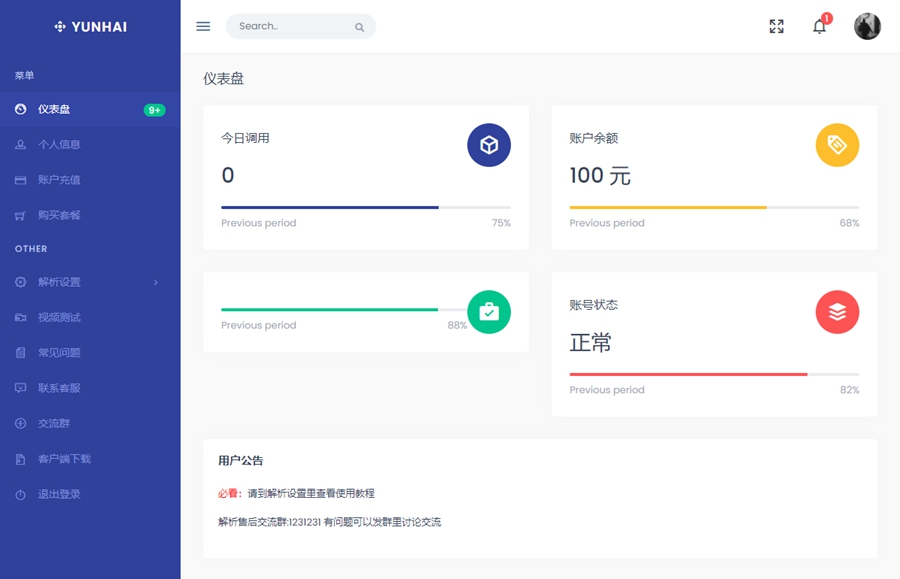Click the YUNHAI logo

pyautogui.click(x=90, y=27)
